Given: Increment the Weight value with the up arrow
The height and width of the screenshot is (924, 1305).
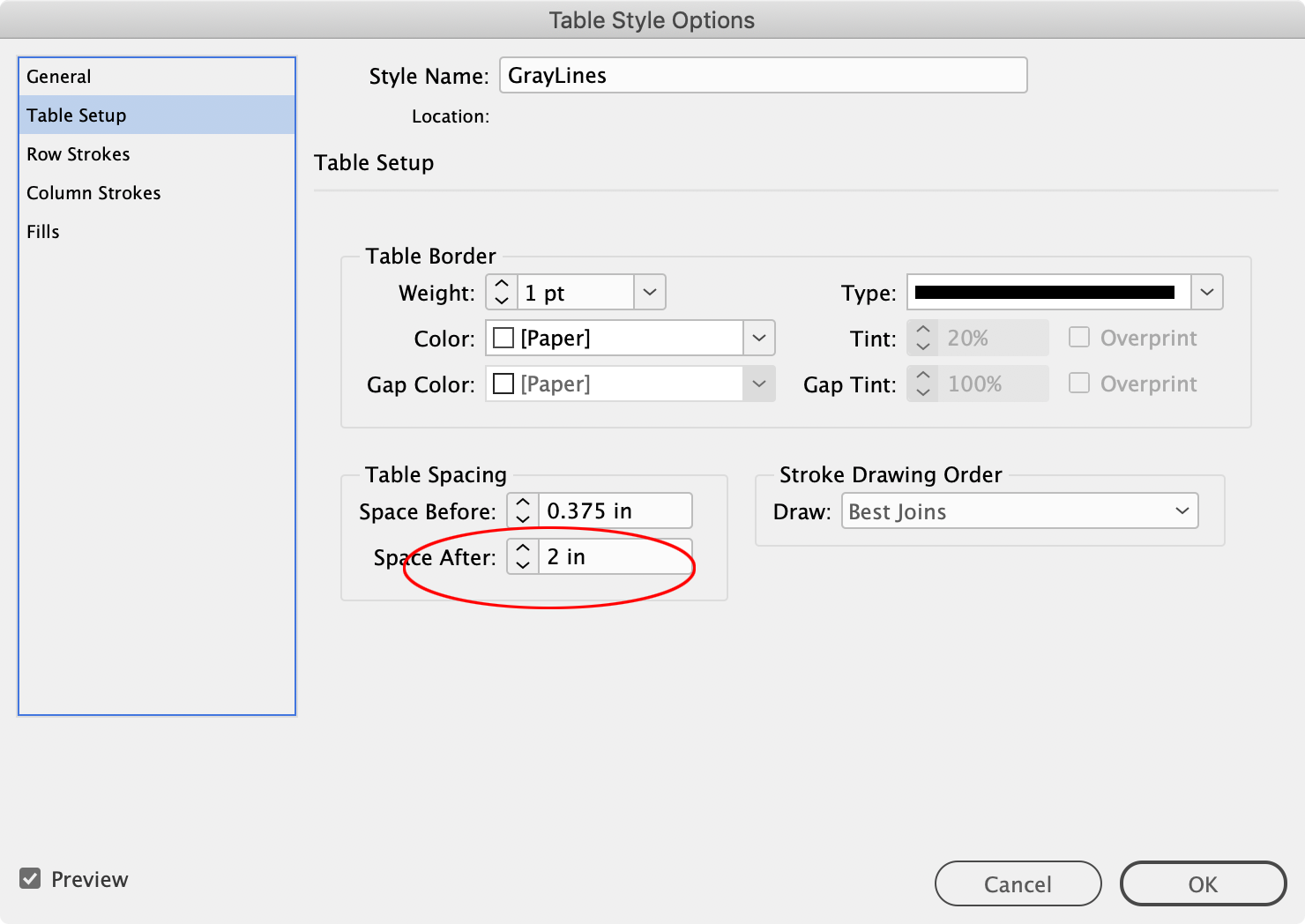Looking at the screenshot, I should (x=500, y=285).
